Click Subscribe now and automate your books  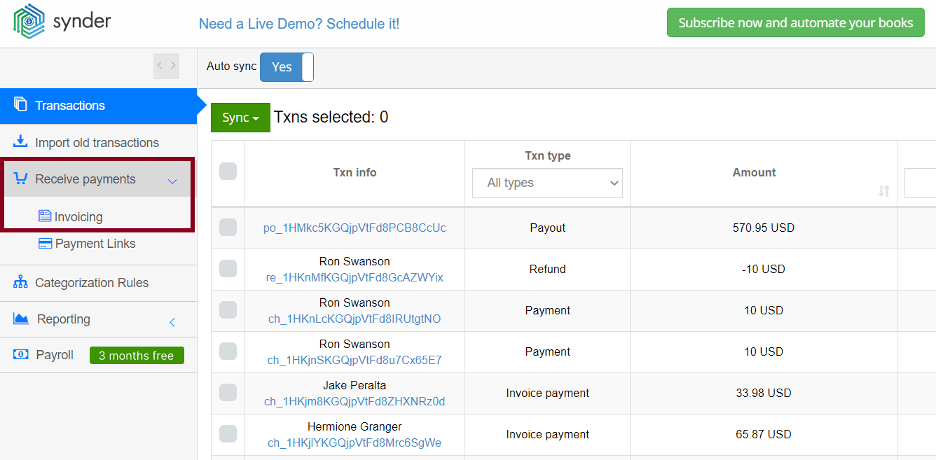[x=796, y=23]
